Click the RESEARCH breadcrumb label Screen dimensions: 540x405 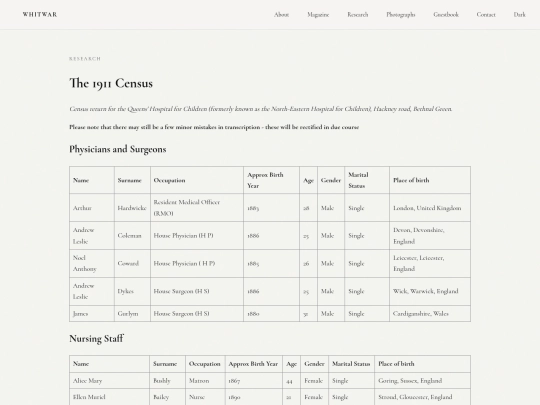(x=85, y=59)
